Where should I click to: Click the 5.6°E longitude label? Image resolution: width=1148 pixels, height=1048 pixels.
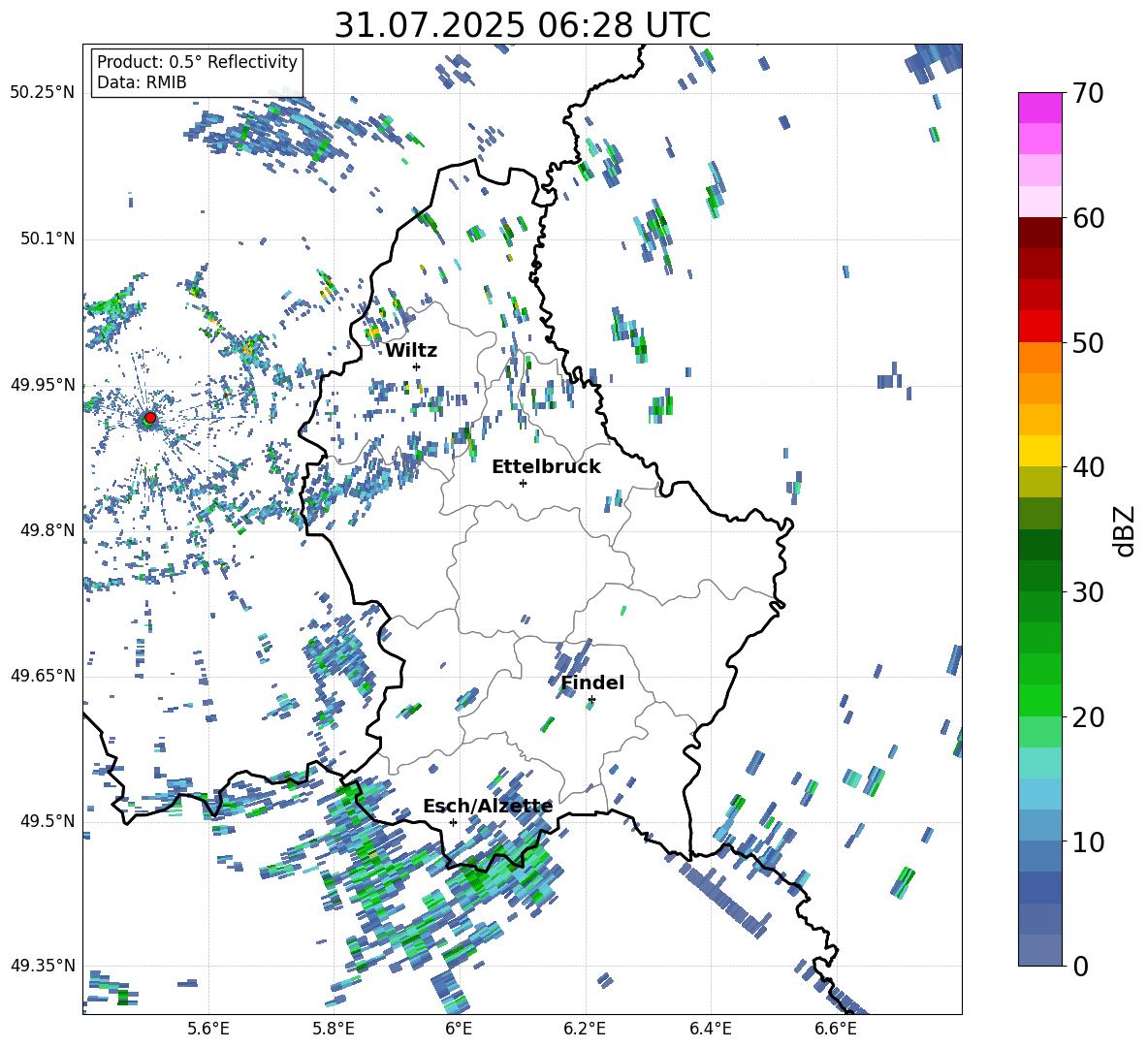pos(208,1029)
